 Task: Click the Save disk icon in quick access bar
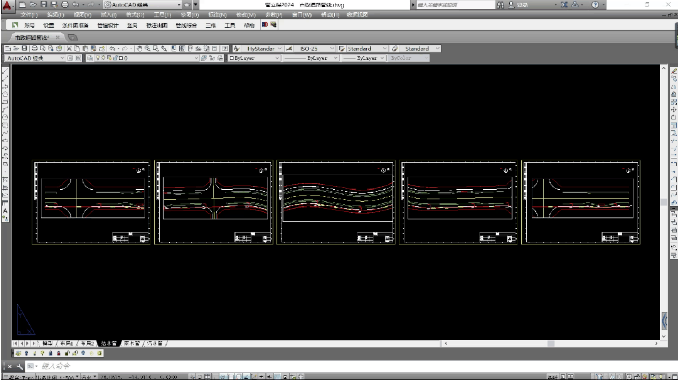pyautogui.click(x=44, y=5)
